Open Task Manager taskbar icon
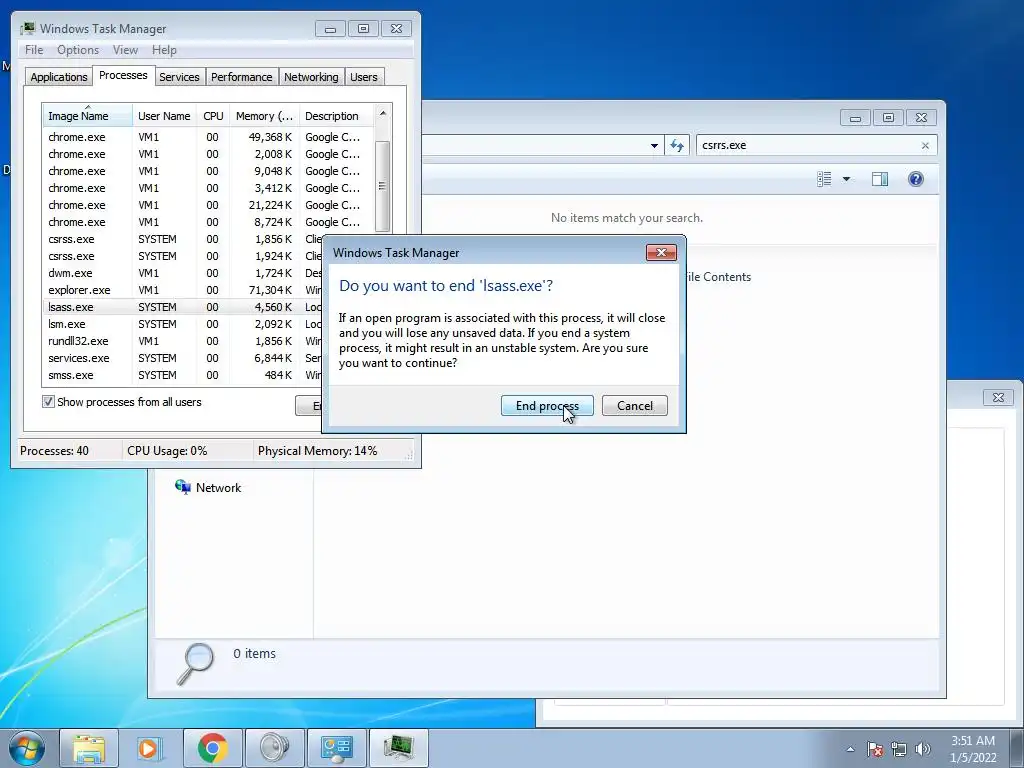 (398, 748)
